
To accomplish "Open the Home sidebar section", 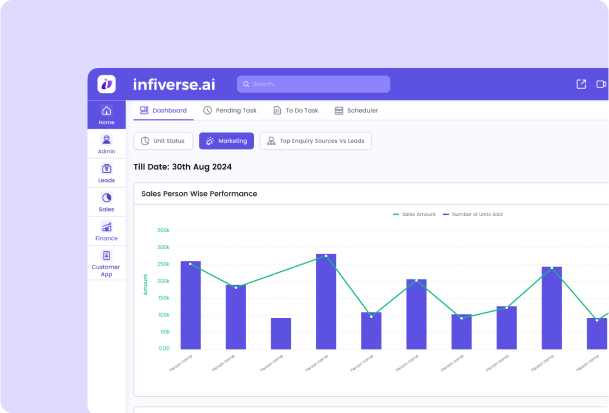I will [107, 114].
